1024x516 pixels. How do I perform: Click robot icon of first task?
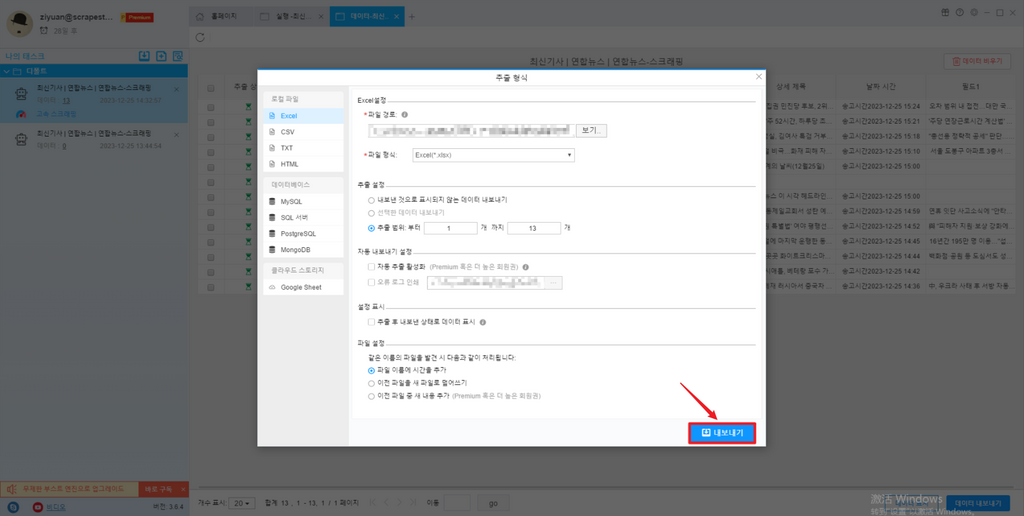click(21, 93)
